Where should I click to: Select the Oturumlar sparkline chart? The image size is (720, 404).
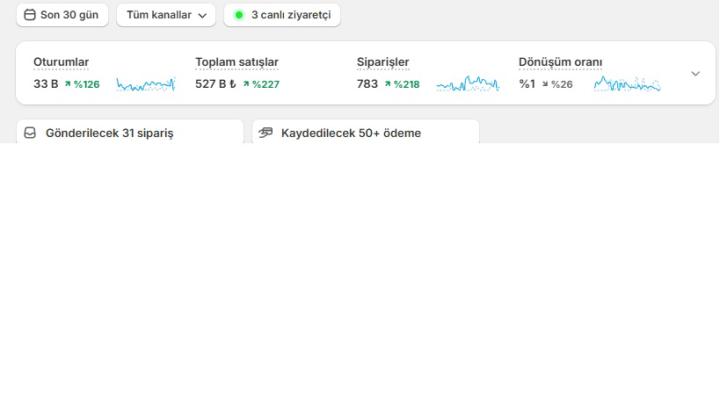point(146,84)
